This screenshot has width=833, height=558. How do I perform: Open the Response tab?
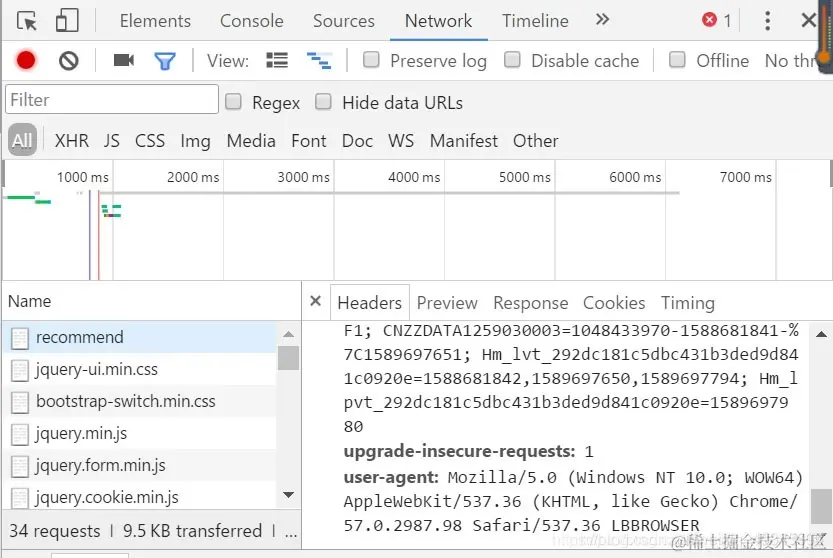coord(530,303)
